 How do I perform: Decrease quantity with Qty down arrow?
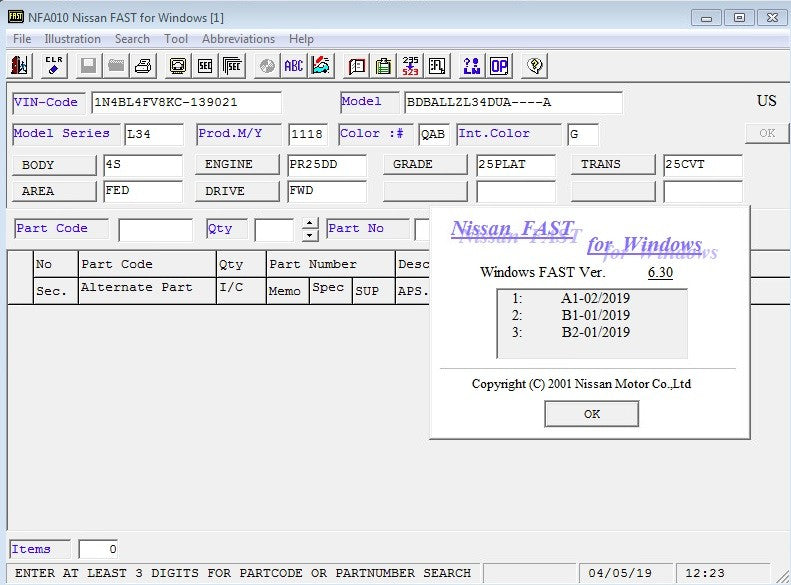pyautogui.click(x=310, y=235)
